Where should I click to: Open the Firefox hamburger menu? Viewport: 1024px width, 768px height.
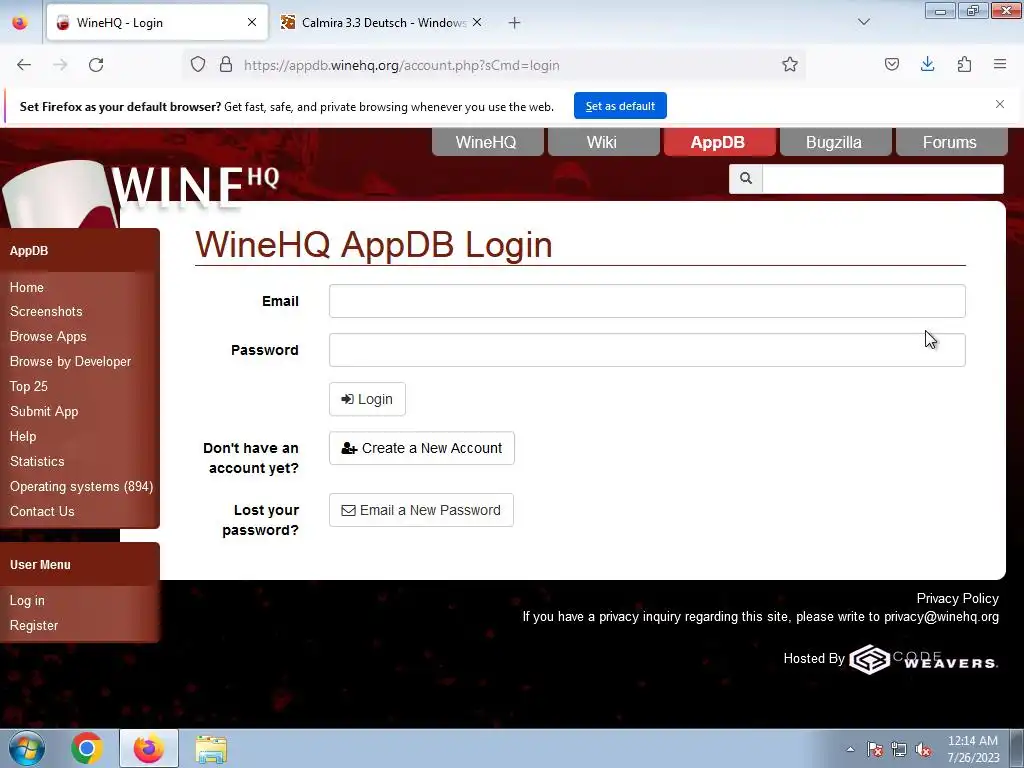coord(1000,65)
